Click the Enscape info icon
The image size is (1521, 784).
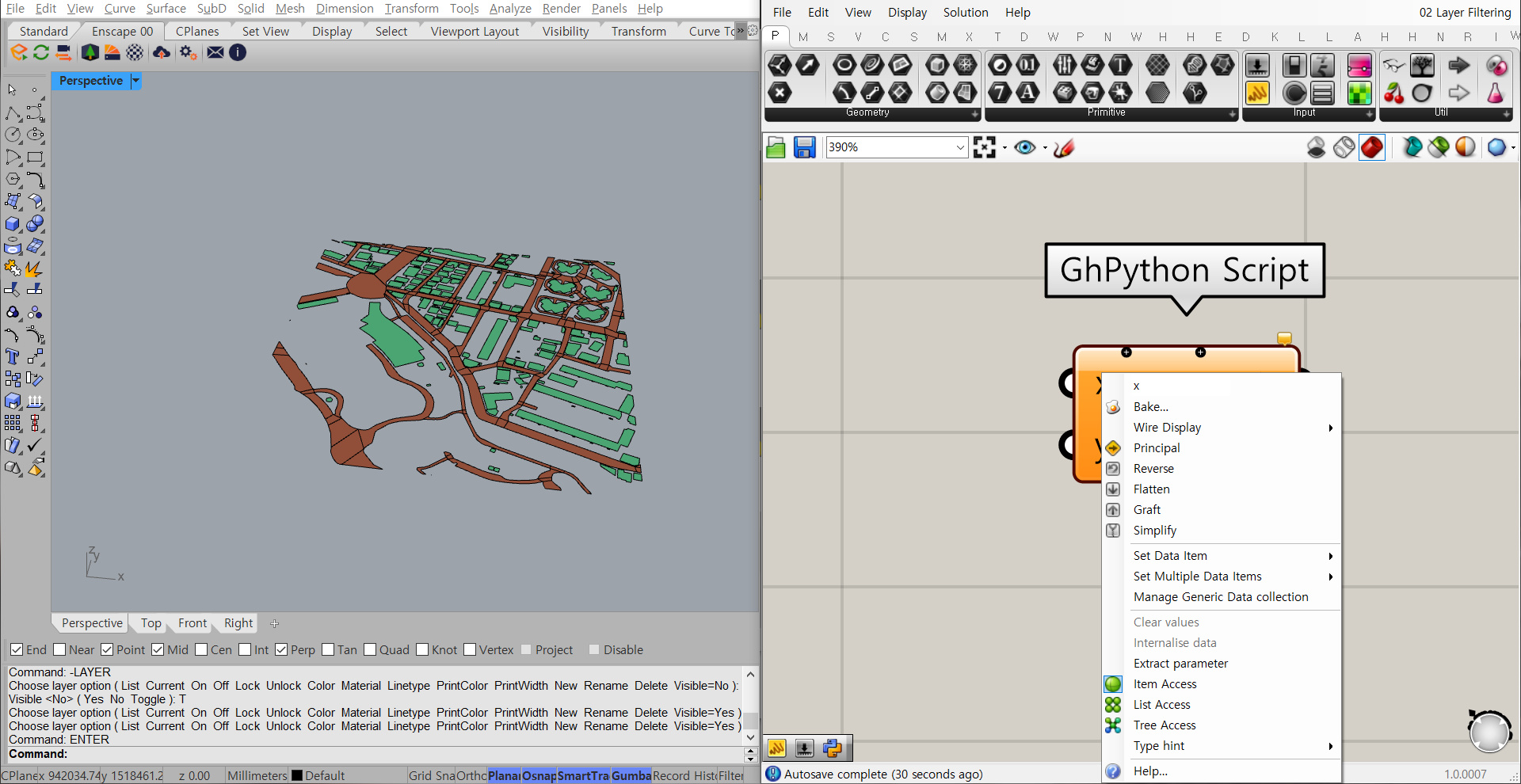click(x=238, y=52)
